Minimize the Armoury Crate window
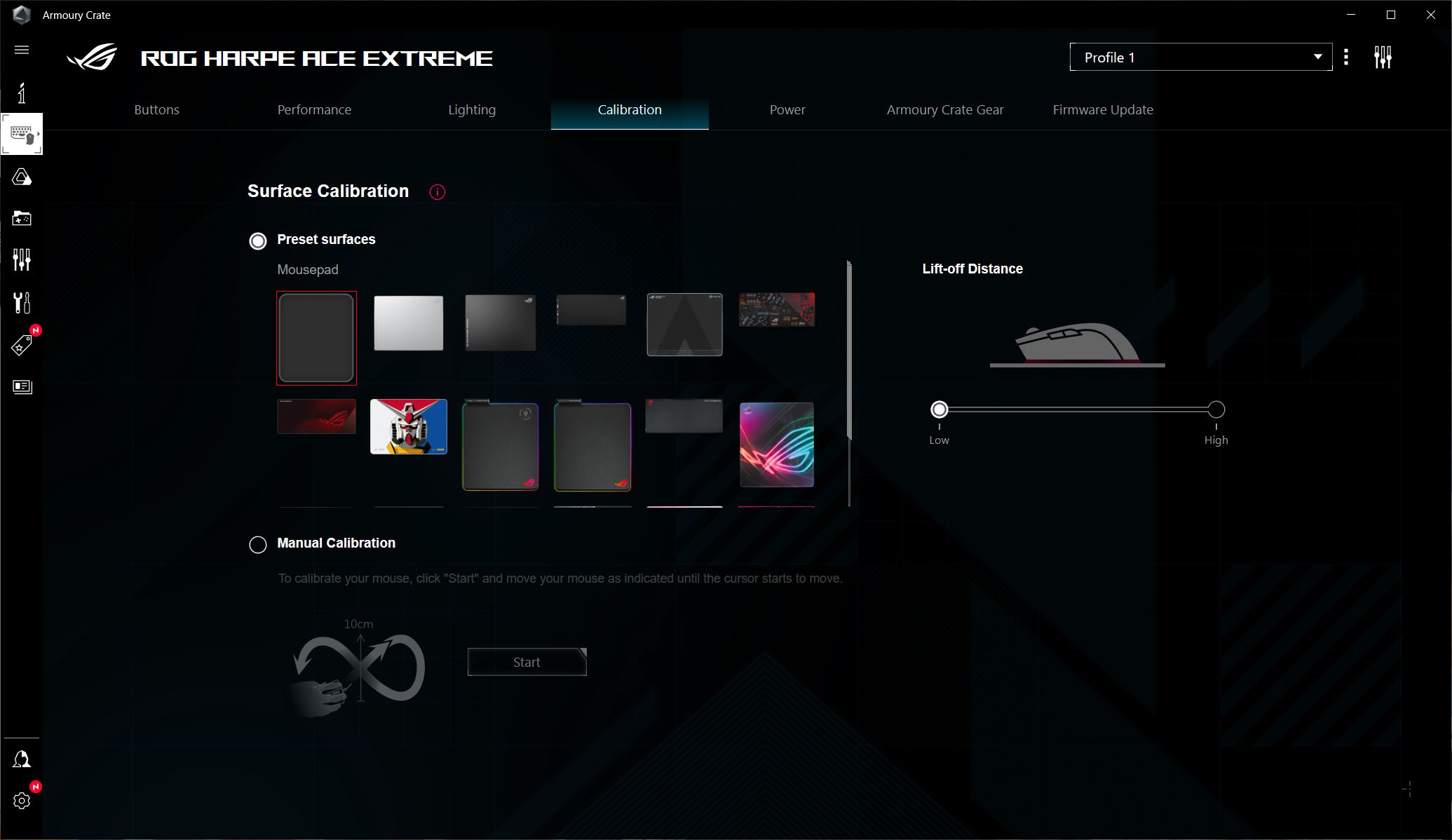Screen dimensions: 1452x840 coord(1351,15)
